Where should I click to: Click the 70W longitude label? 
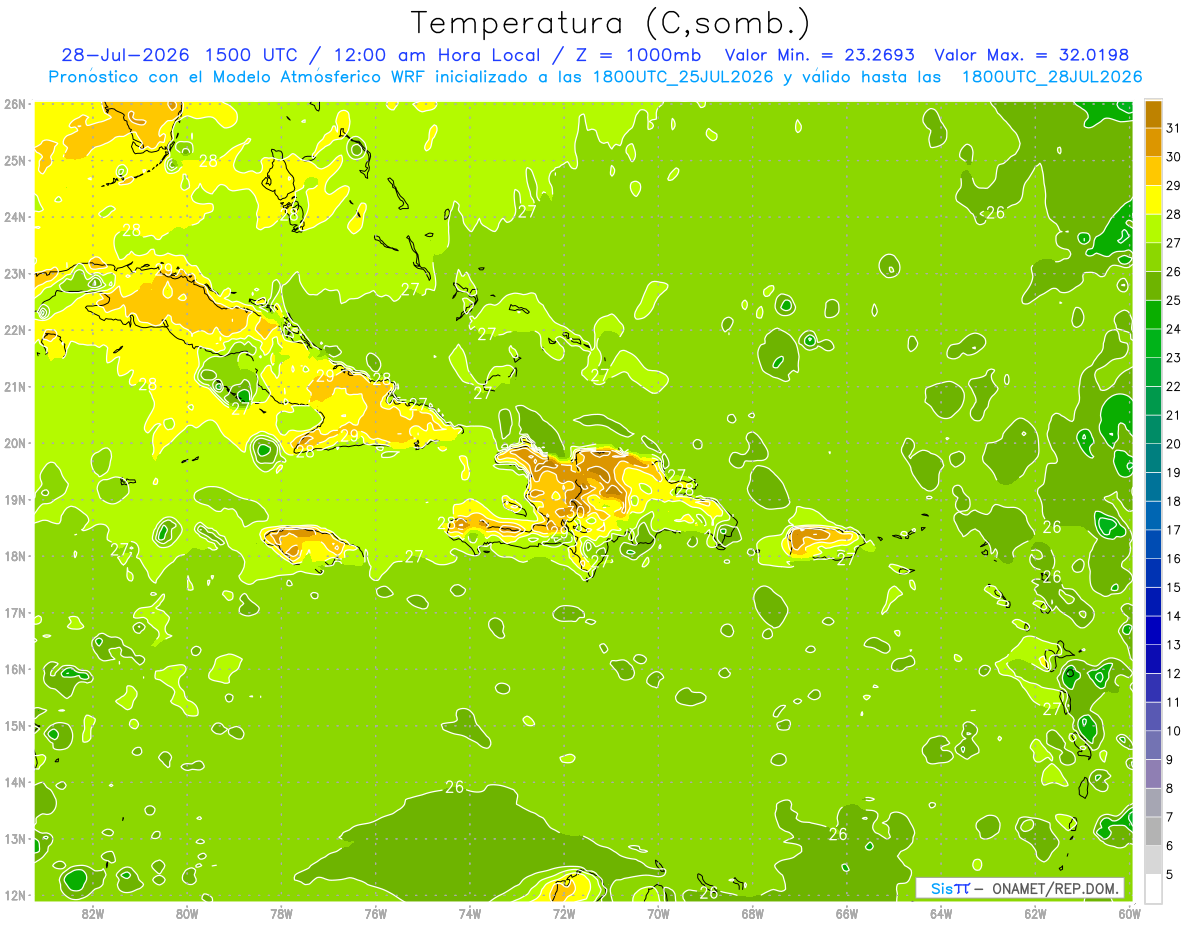[658, 913]
